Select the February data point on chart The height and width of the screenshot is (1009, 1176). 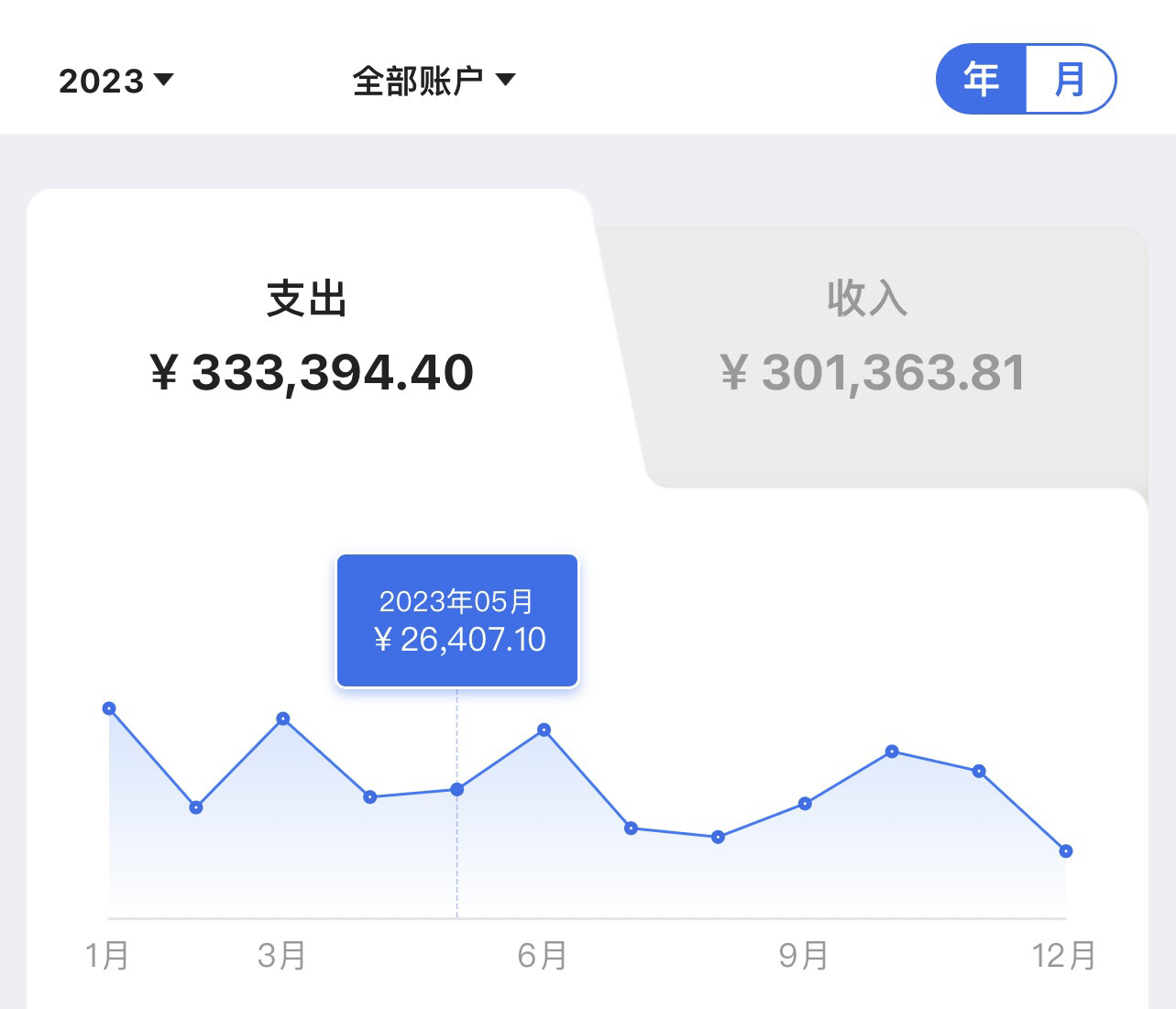(196, 807)
